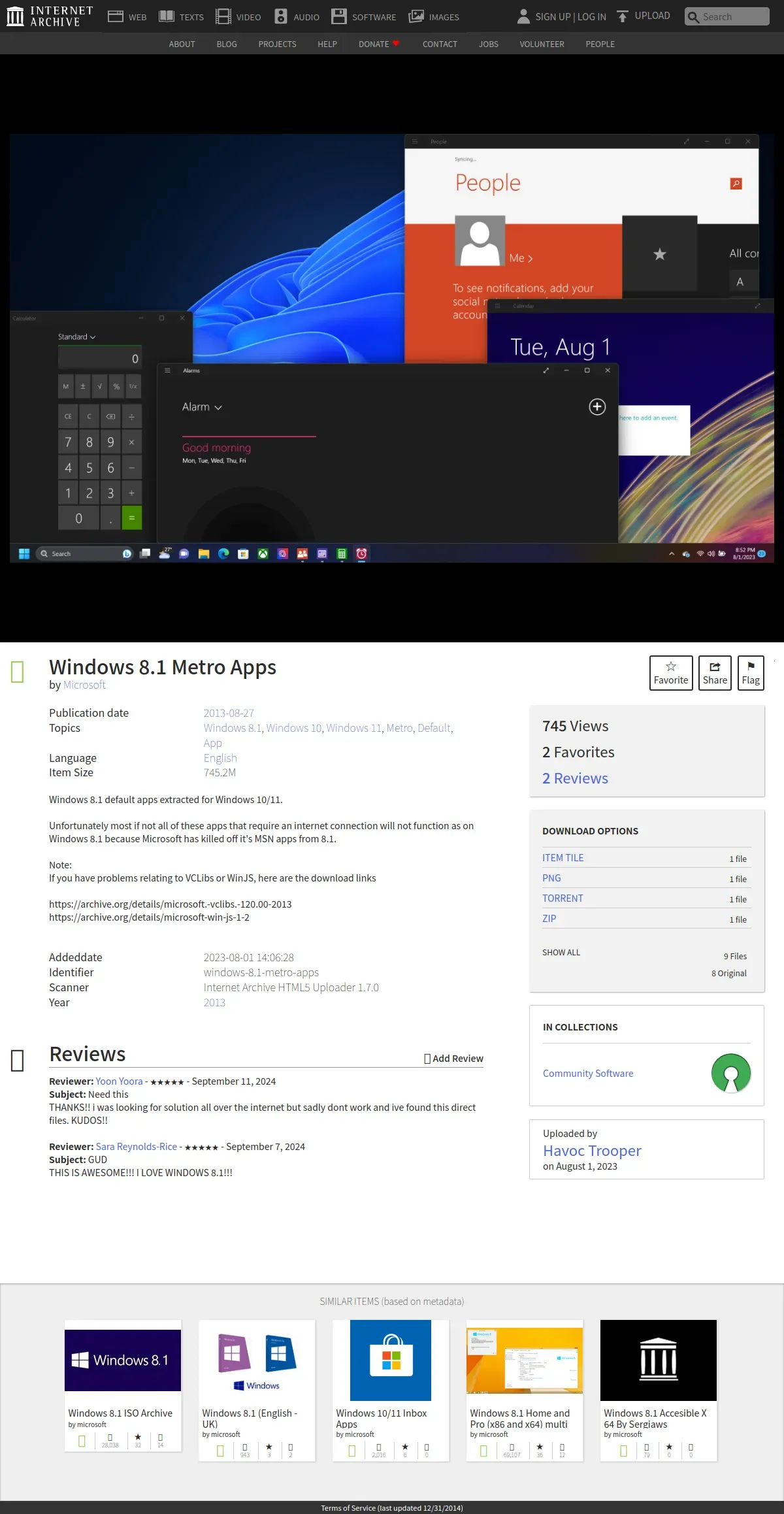The height and width of the screenshot is (1514, 784).
Task: Click the user avatar icon
Action: click(523, 16)
